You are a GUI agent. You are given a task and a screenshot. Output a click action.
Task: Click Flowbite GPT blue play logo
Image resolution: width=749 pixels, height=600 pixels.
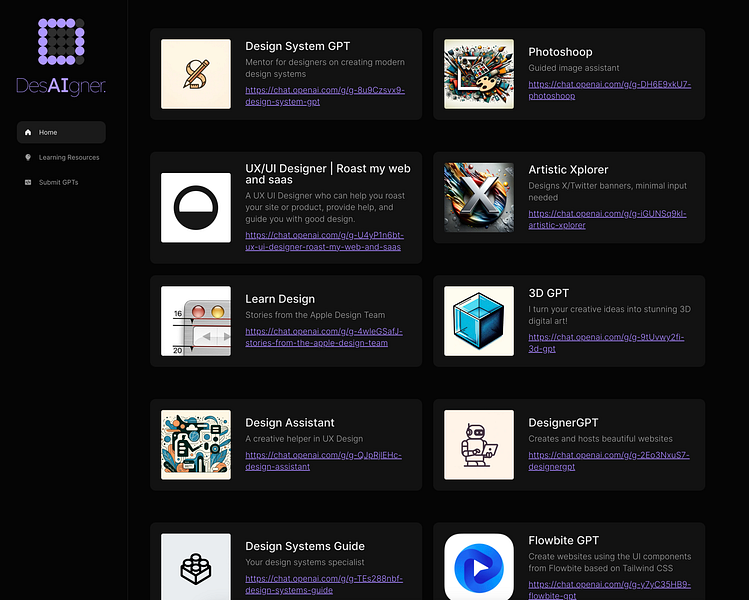pyautogui.click(x=479, y=567)
